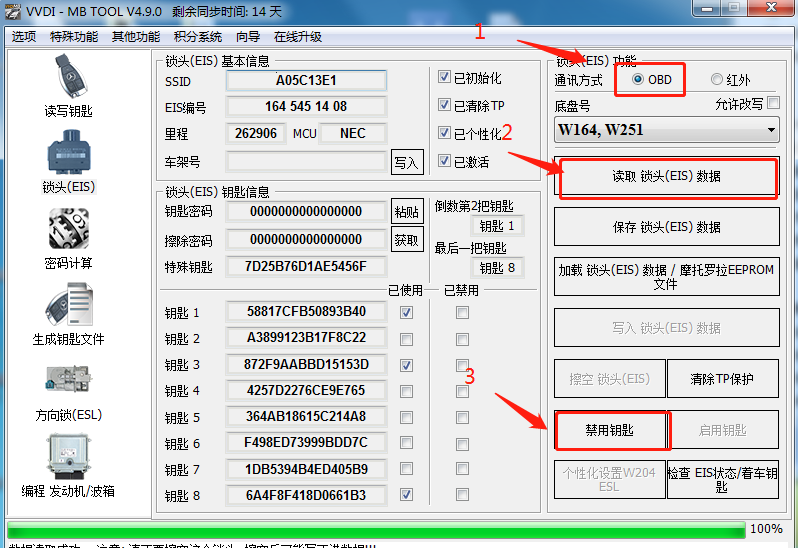This screenshot has height=548, width=798.
Task: Toggle 已使用 checkbox for 钥匙 1
Action: [x=406, y=312]
